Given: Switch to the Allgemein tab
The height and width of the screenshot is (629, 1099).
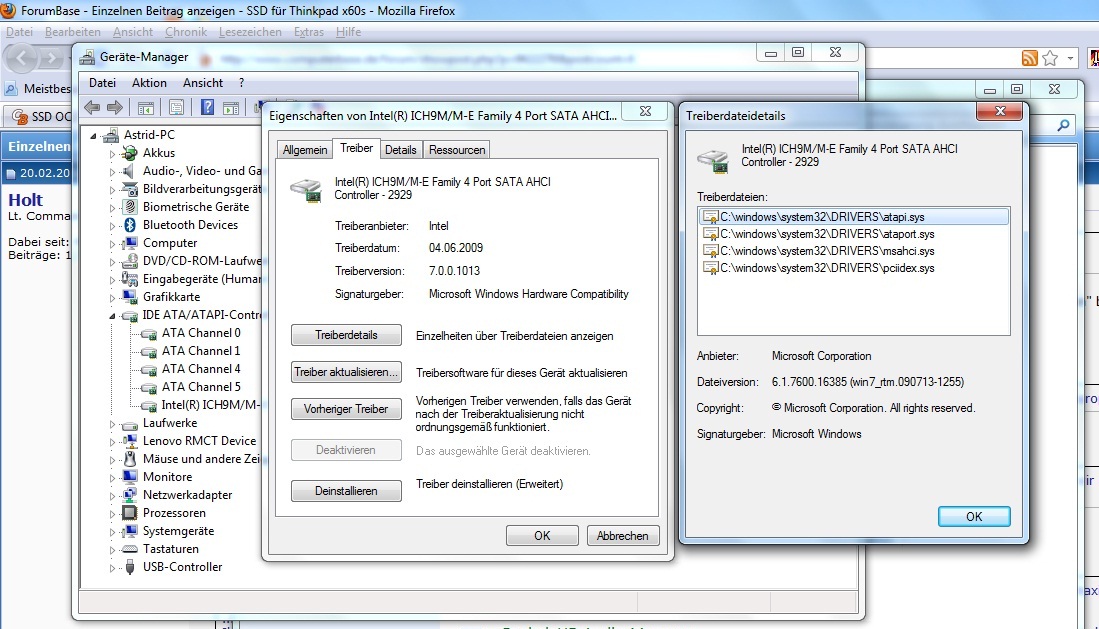Looking at the screenshot, I should tap(305, 150).
